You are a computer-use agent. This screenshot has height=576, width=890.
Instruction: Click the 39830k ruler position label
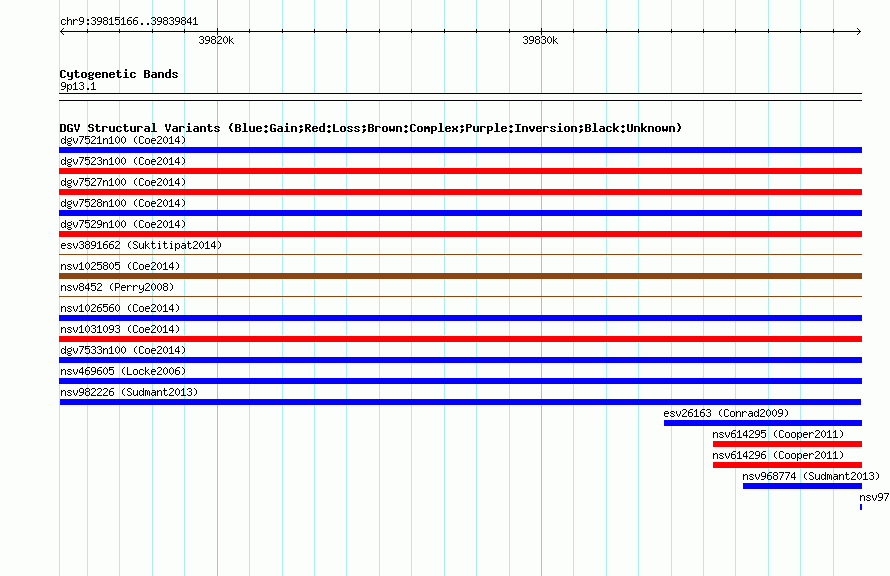[540, 40]
